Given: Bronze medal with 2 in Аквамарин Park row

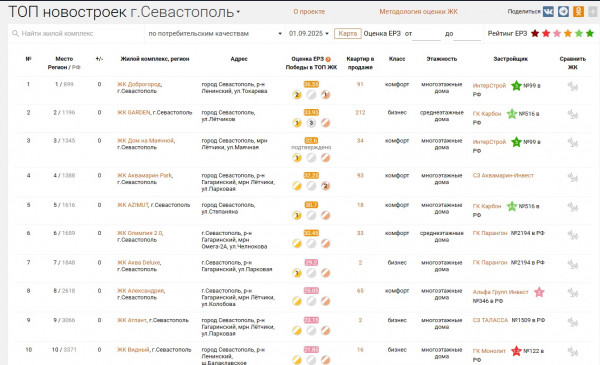Looking at the screenshot, I should 325,186.
